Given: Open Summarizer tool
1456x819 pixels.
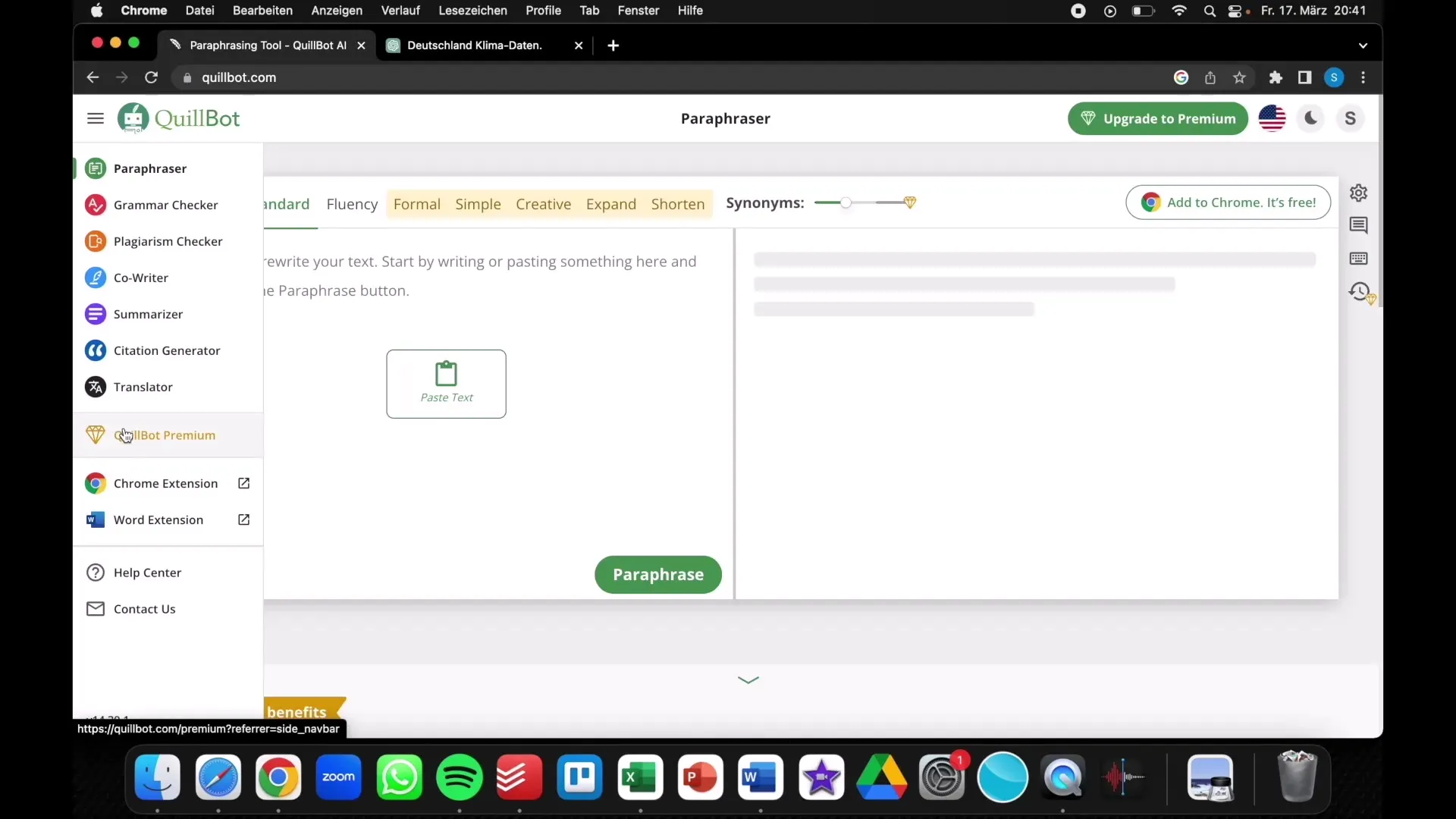Looking at the screenshot, I should coord(148,314).
